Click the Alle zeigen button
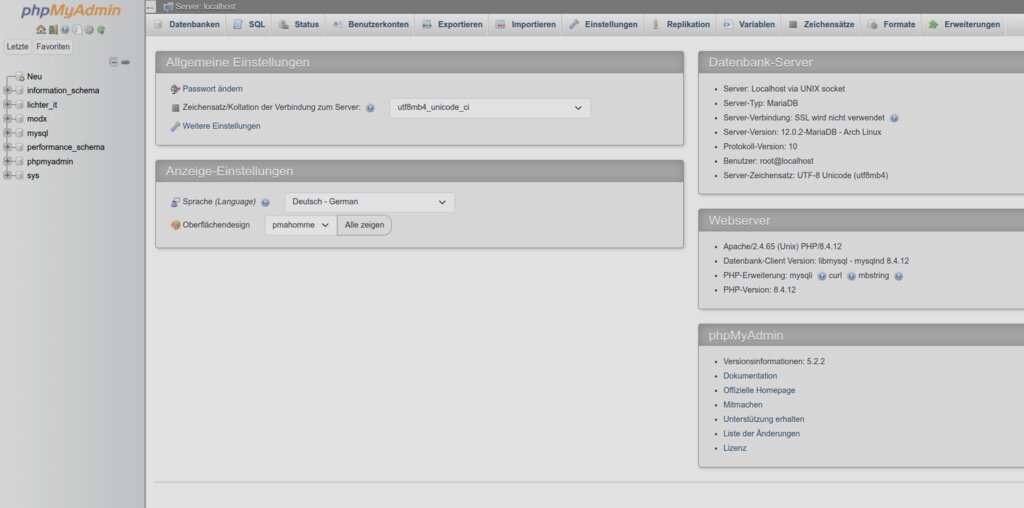 click(x=364, y=226)
